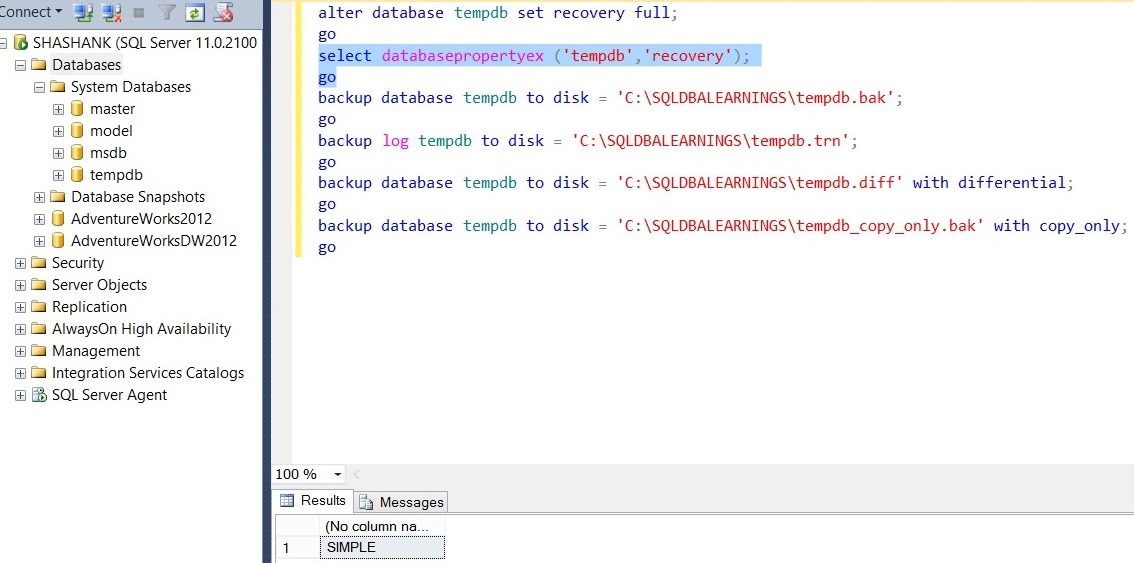Click the System Databases folder icon
The height and width of the screenshot is (563, 1134).
tap(58, 87)
